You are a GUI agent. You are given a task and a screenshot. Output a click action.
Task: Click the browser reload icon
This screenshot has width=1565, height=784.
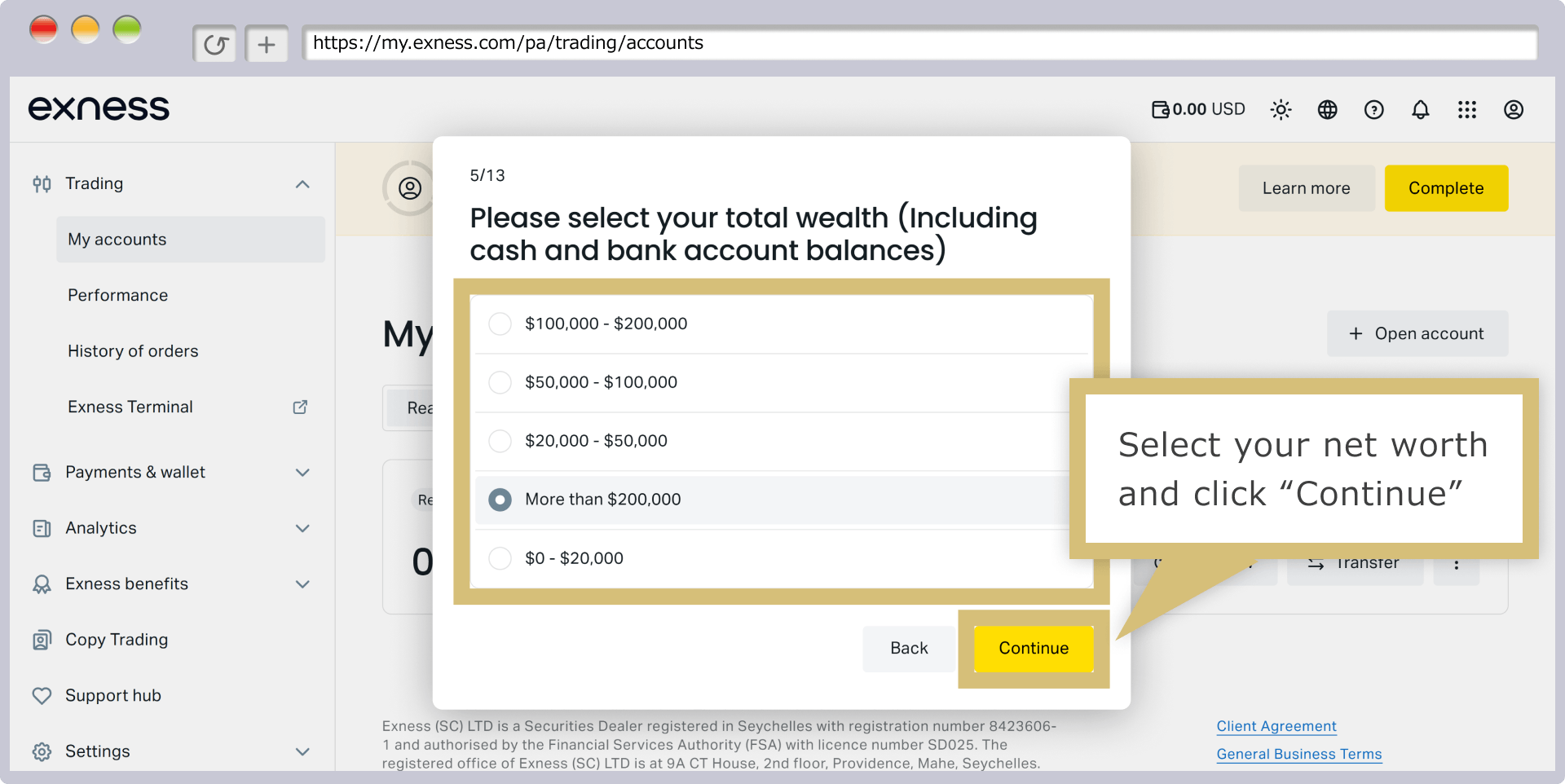pos(215,44)
